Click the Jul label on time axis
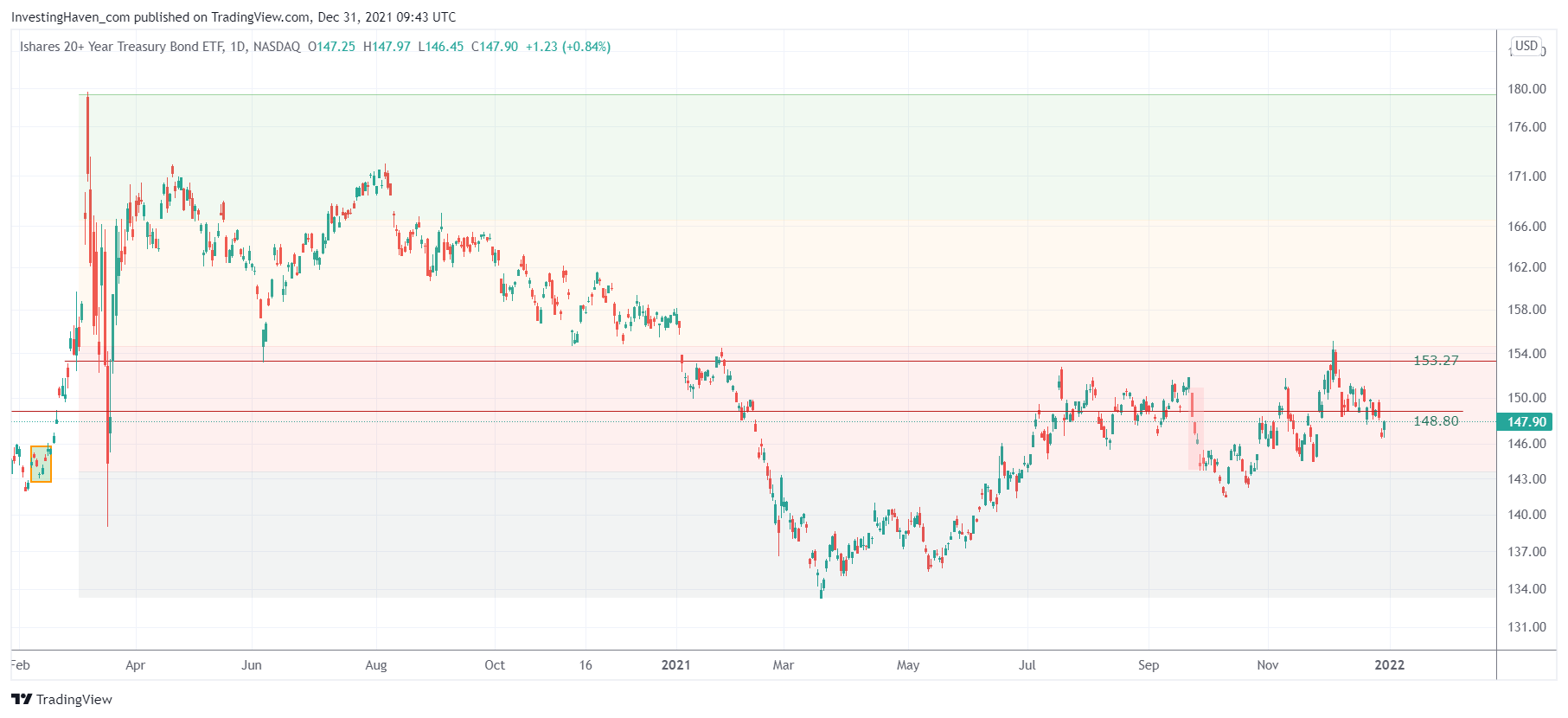1568x718 pixels. tap(1027, 665)
